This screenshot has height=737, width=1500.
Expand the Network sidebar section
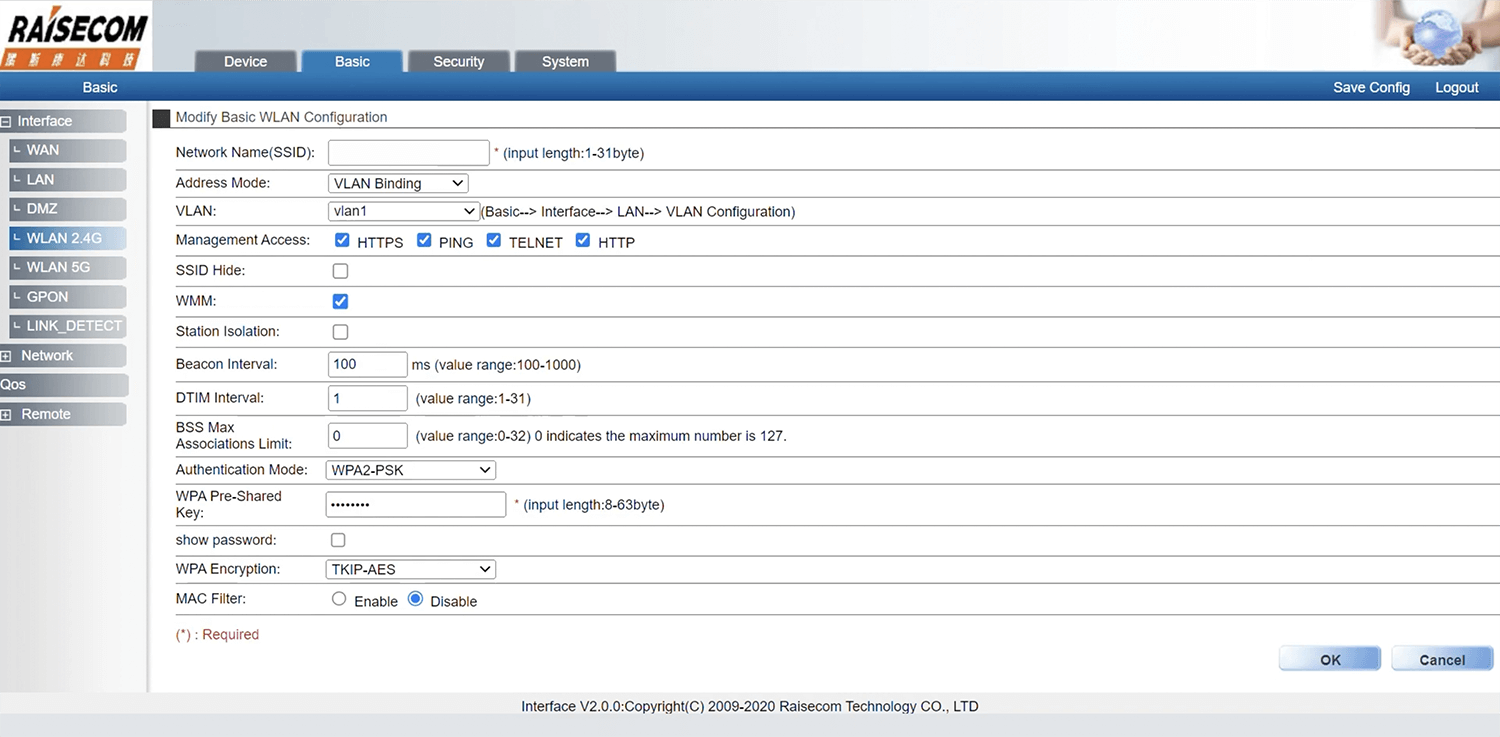coord(7,356)
